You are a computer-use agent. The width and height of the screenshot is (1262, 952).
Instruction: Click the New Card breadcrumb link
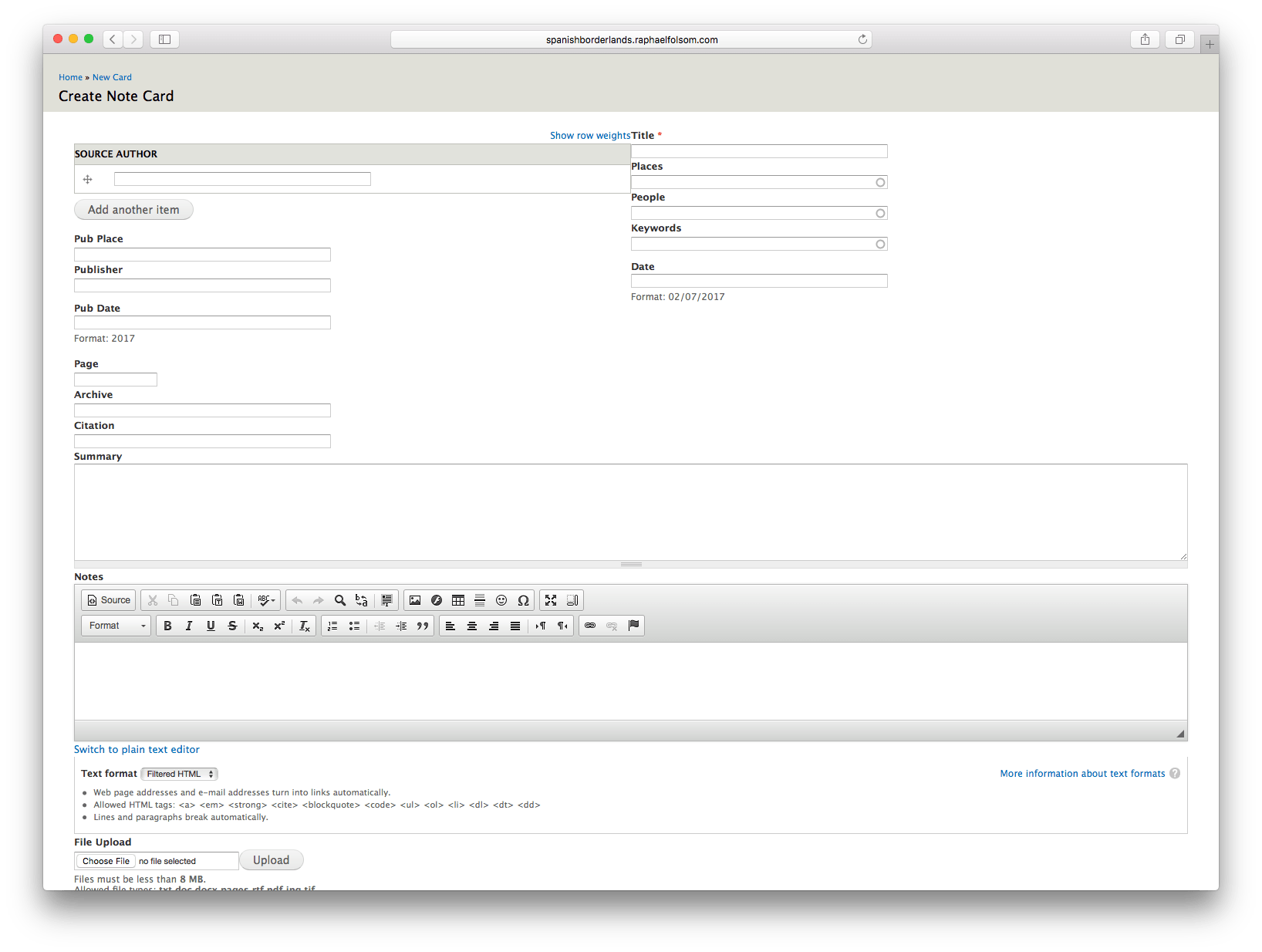click(112, 77)
